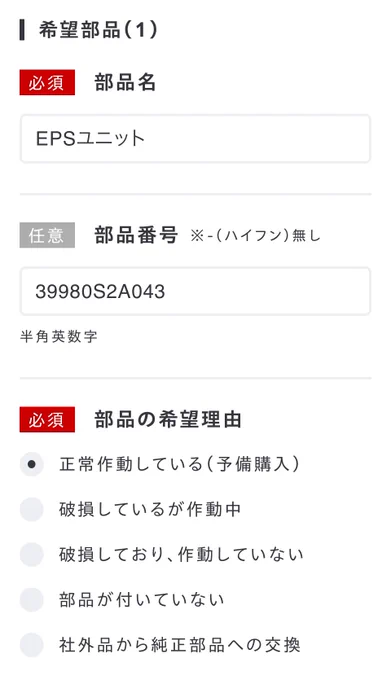Select the 破損しており、作動していない radio circle
This screenshot has width=391, height=680.
(x=32, y=554)
